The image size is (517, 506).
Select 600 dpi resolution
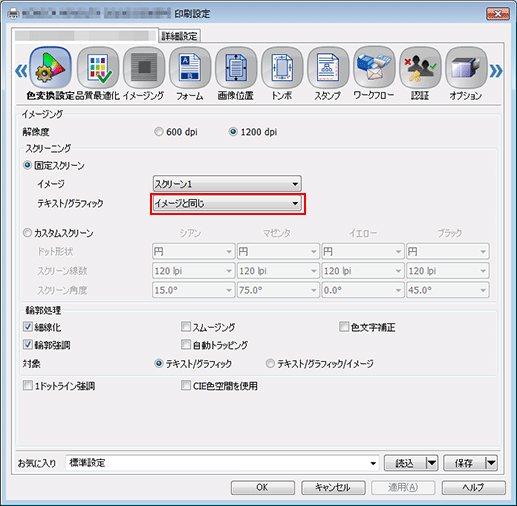[x=159, y=132]
